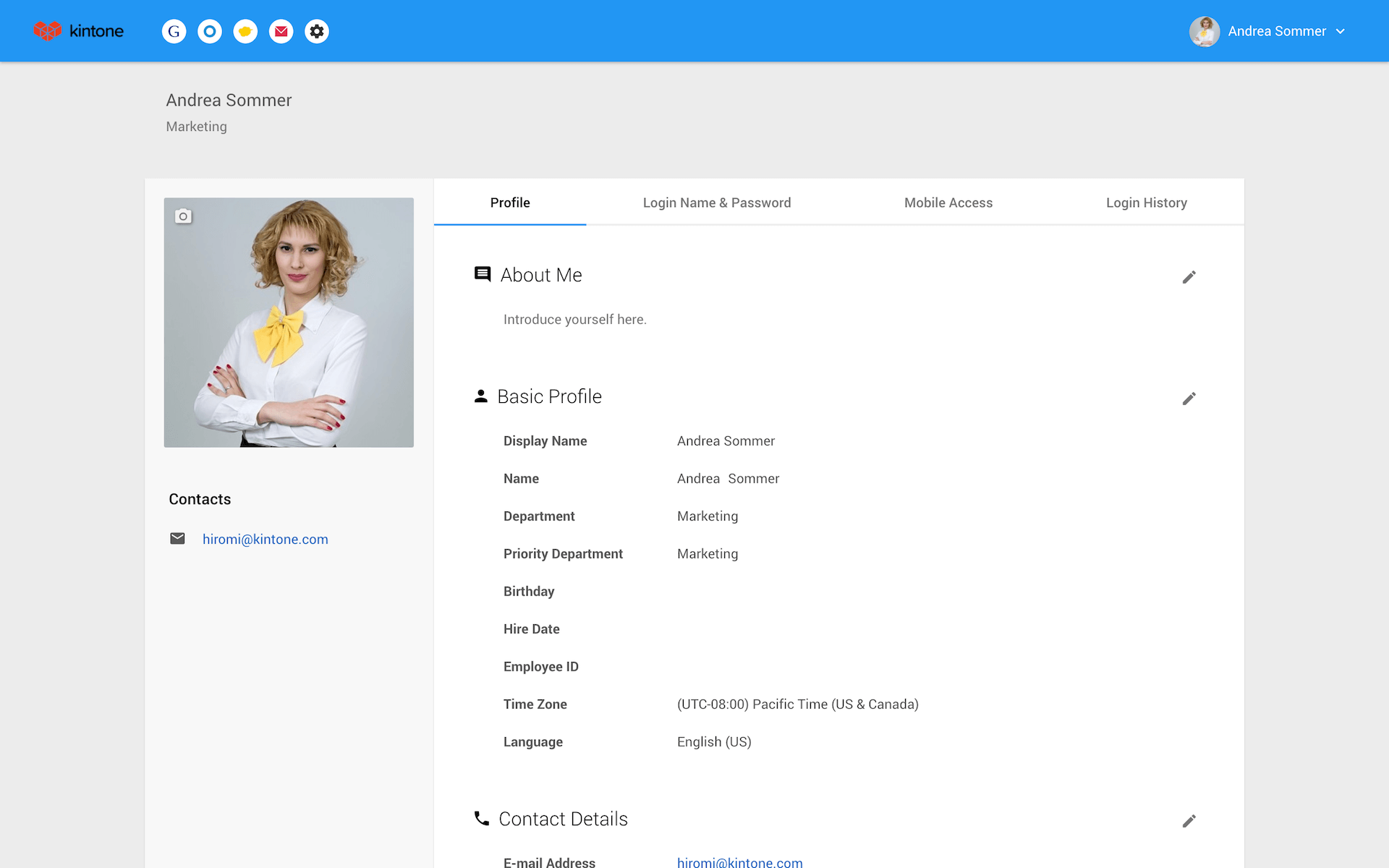
Task: Click the 'Birthday' field label
Action: pos(529,591)
